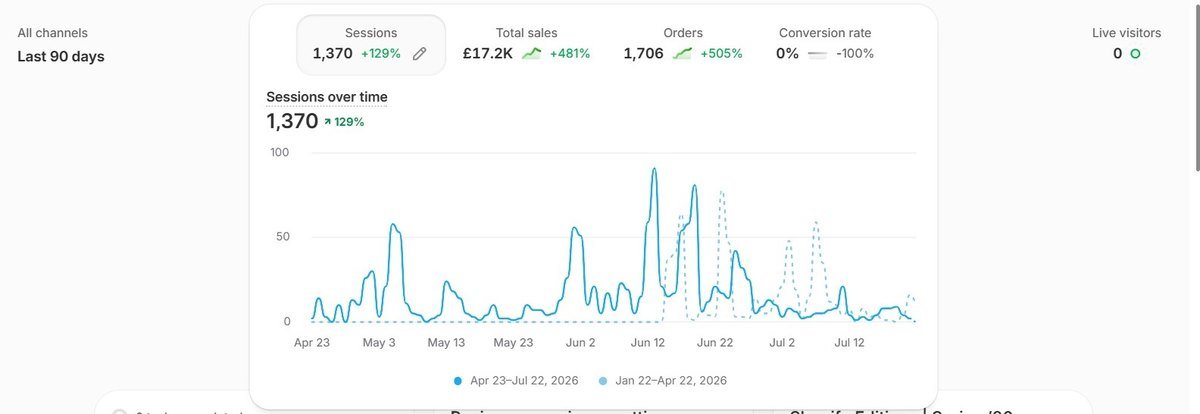Click the 1,706 orders value
1200x414 pixels.
(x=644, y=54)
